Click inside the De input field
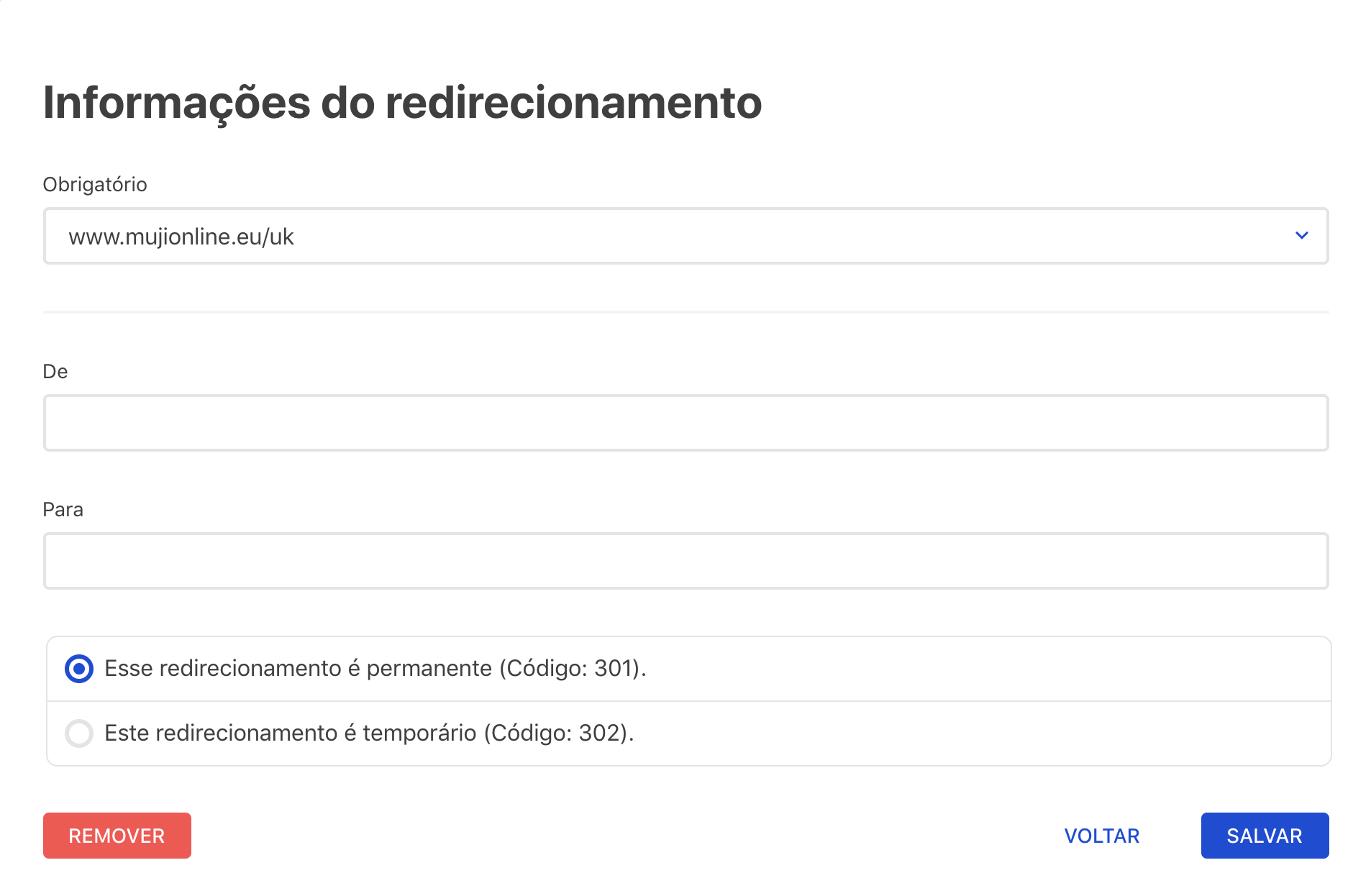Screen dimensions: 1371x896 point(683,422)
